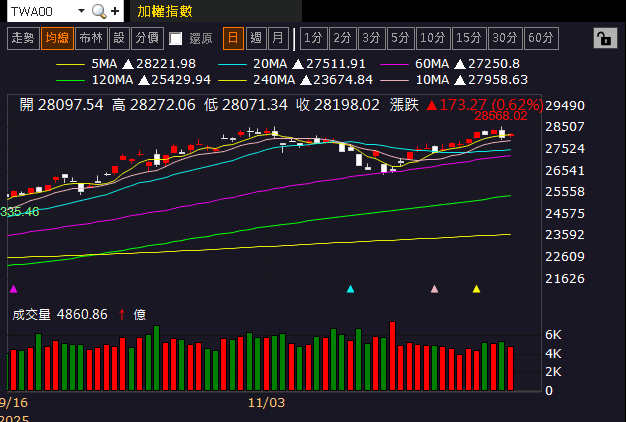
Task: Click the 10MA value 27958.63
Action: pyautogui.click(x=498, y=80)
